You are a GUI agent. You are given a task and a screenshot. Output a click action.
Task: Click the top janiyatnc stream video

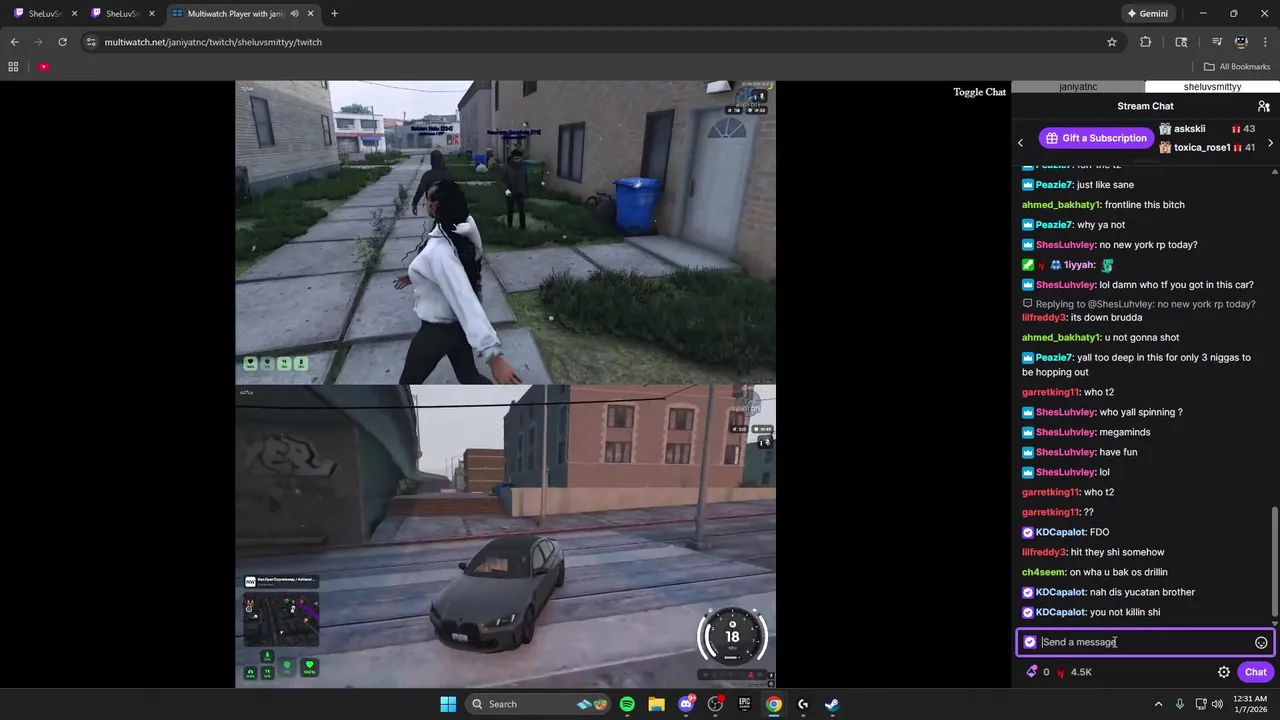click(x=505, y=232)
